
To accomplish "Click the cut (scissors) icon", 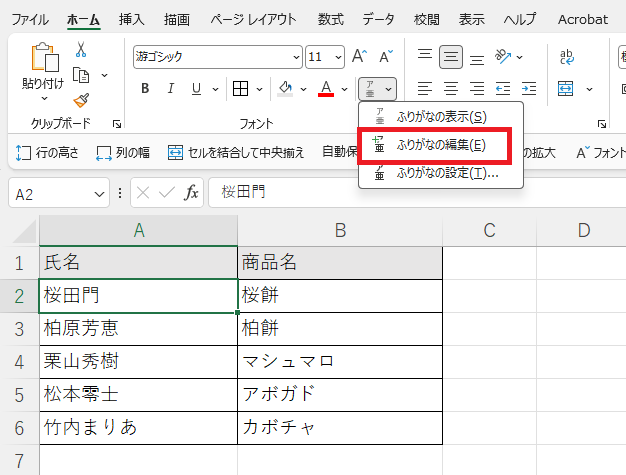I will click(81, 49).
